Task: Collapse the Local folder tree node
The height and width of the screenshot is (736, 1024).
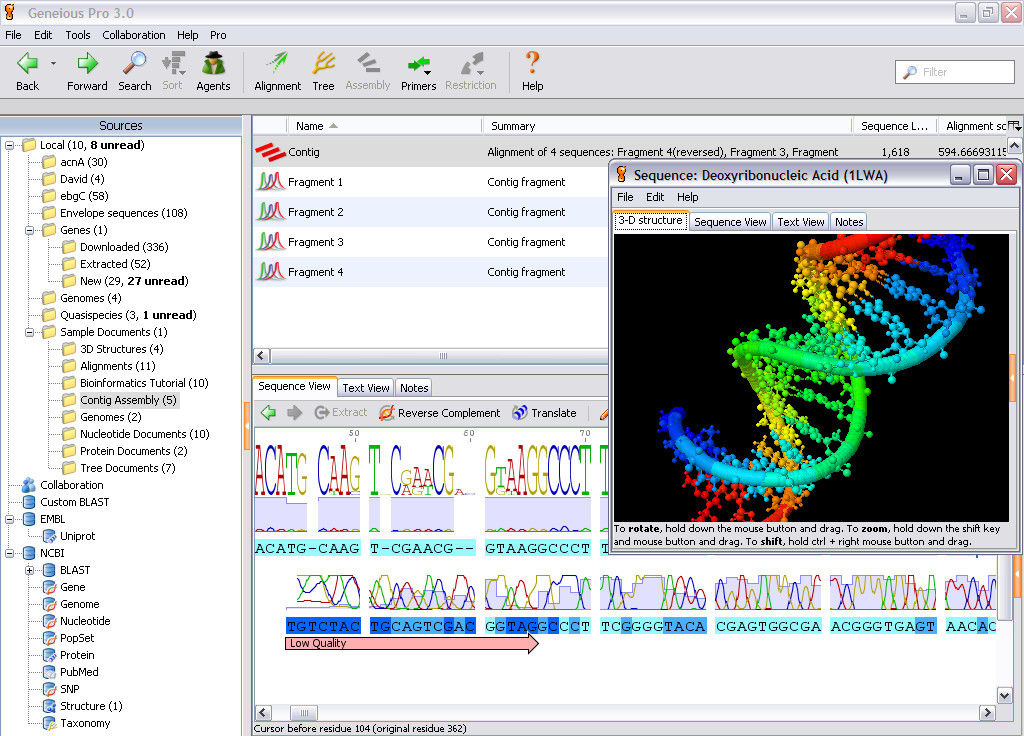Action: (x=10, y=145)
